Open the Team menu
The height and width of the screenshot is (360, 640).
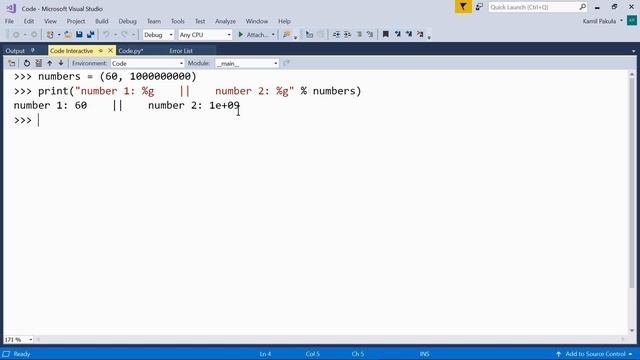[x=154, y=21]
